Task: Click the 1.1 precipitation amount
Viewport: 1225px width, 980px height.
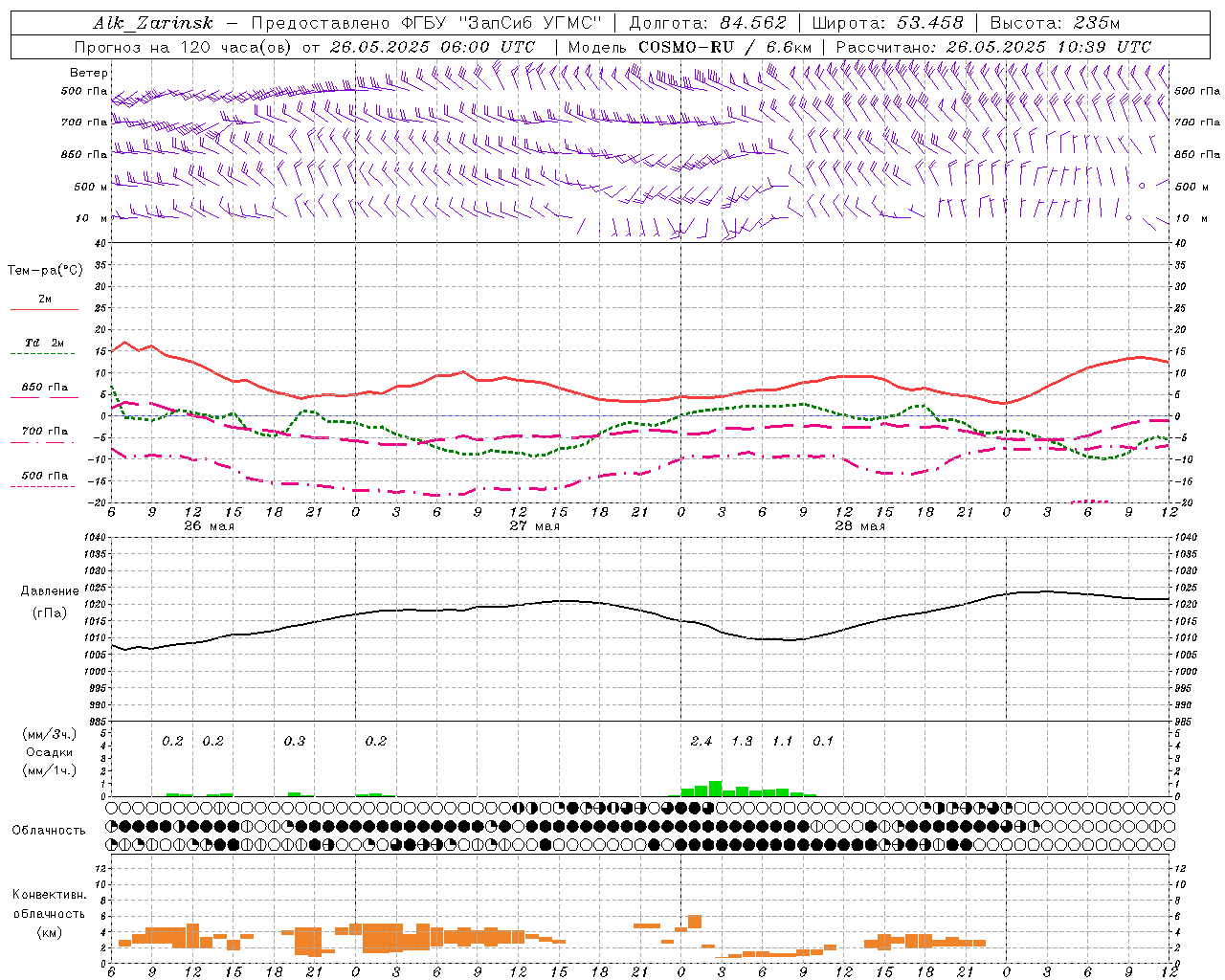Action: [x=782, y=742]
